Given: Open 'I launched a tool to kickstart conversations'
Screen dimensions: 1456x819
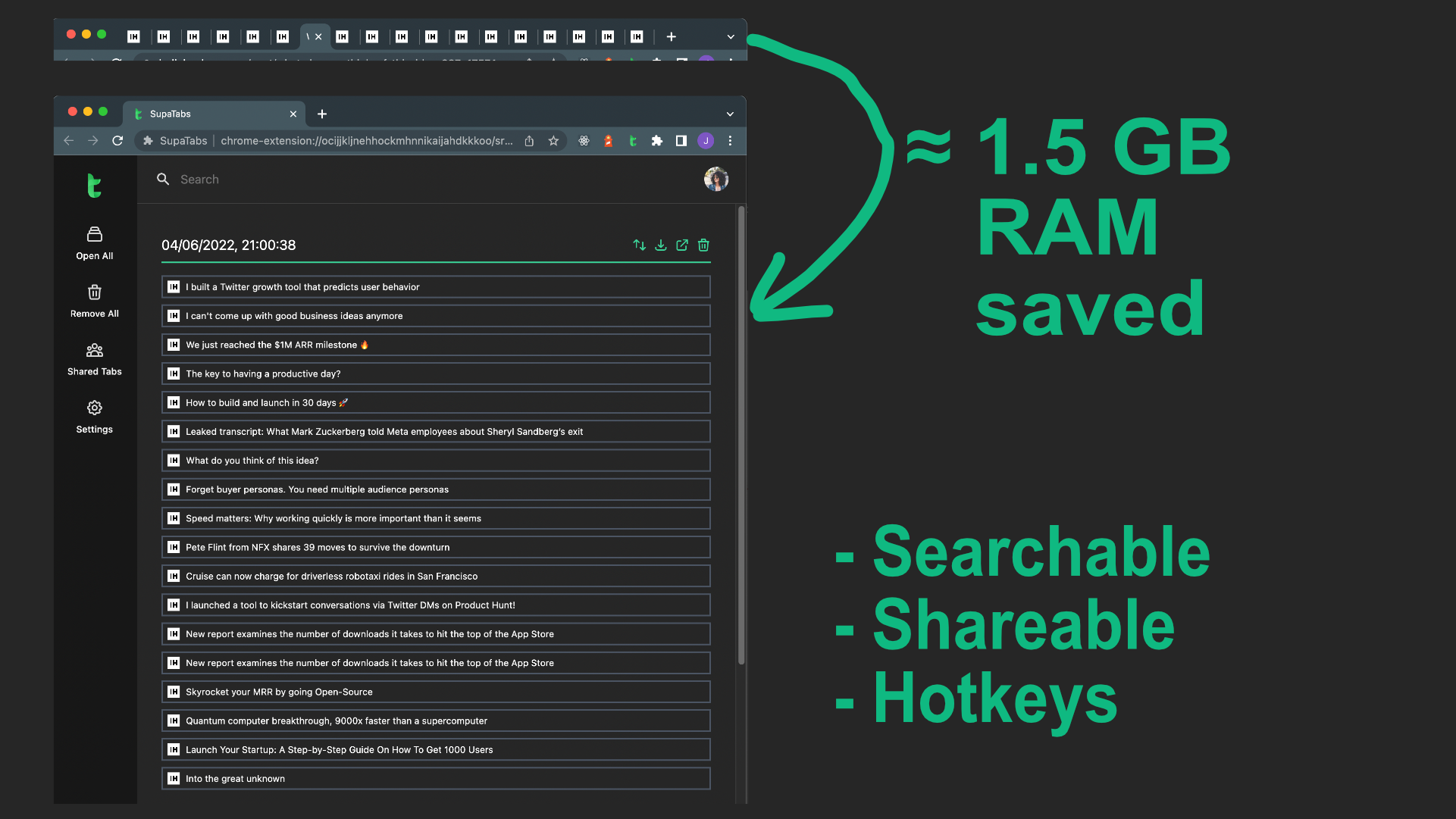Looking at the screenshot, I should pos(436,605).
